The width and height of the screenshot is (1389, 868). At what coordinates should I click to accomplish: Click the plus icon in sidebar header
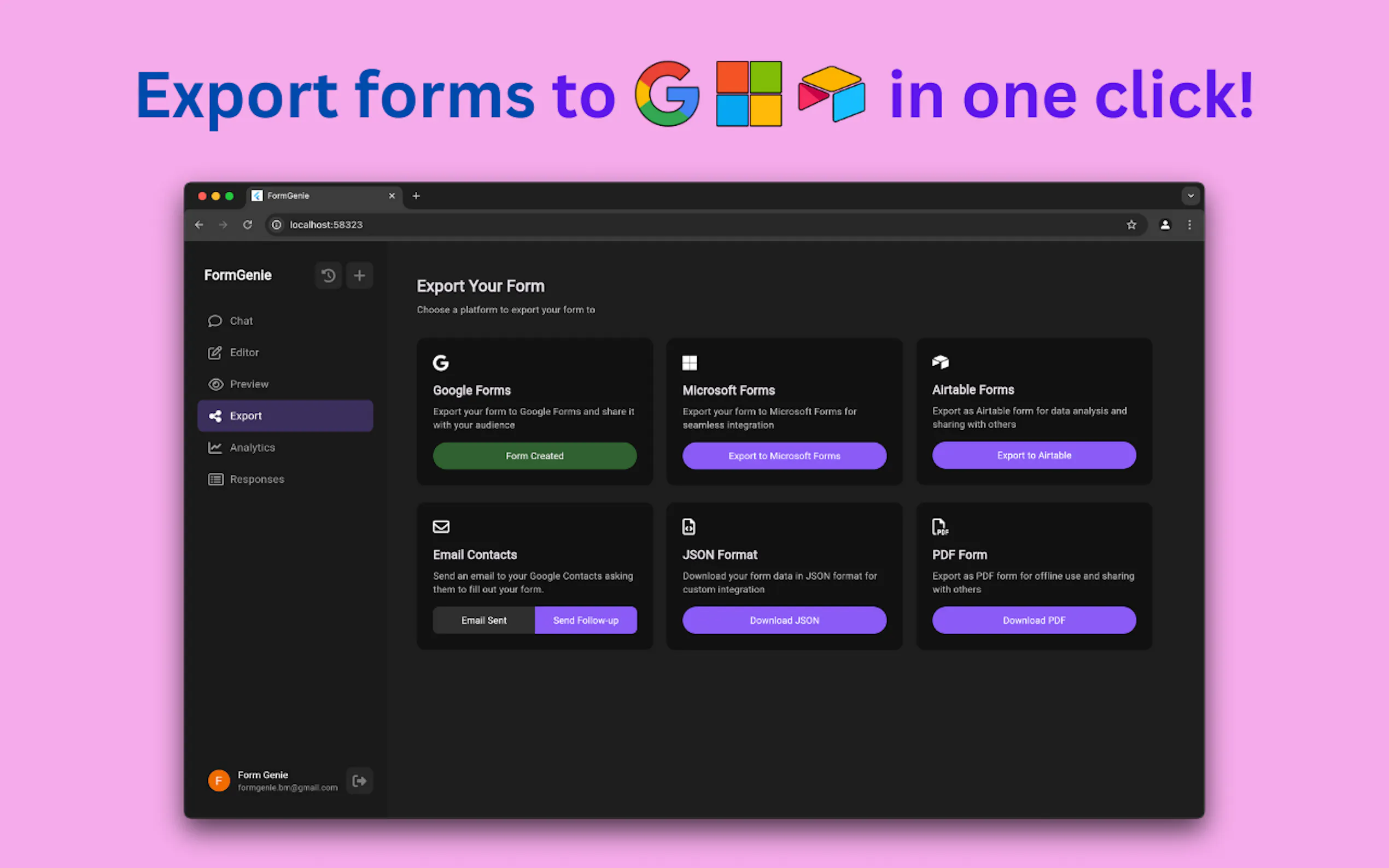[x=359, y=275]
